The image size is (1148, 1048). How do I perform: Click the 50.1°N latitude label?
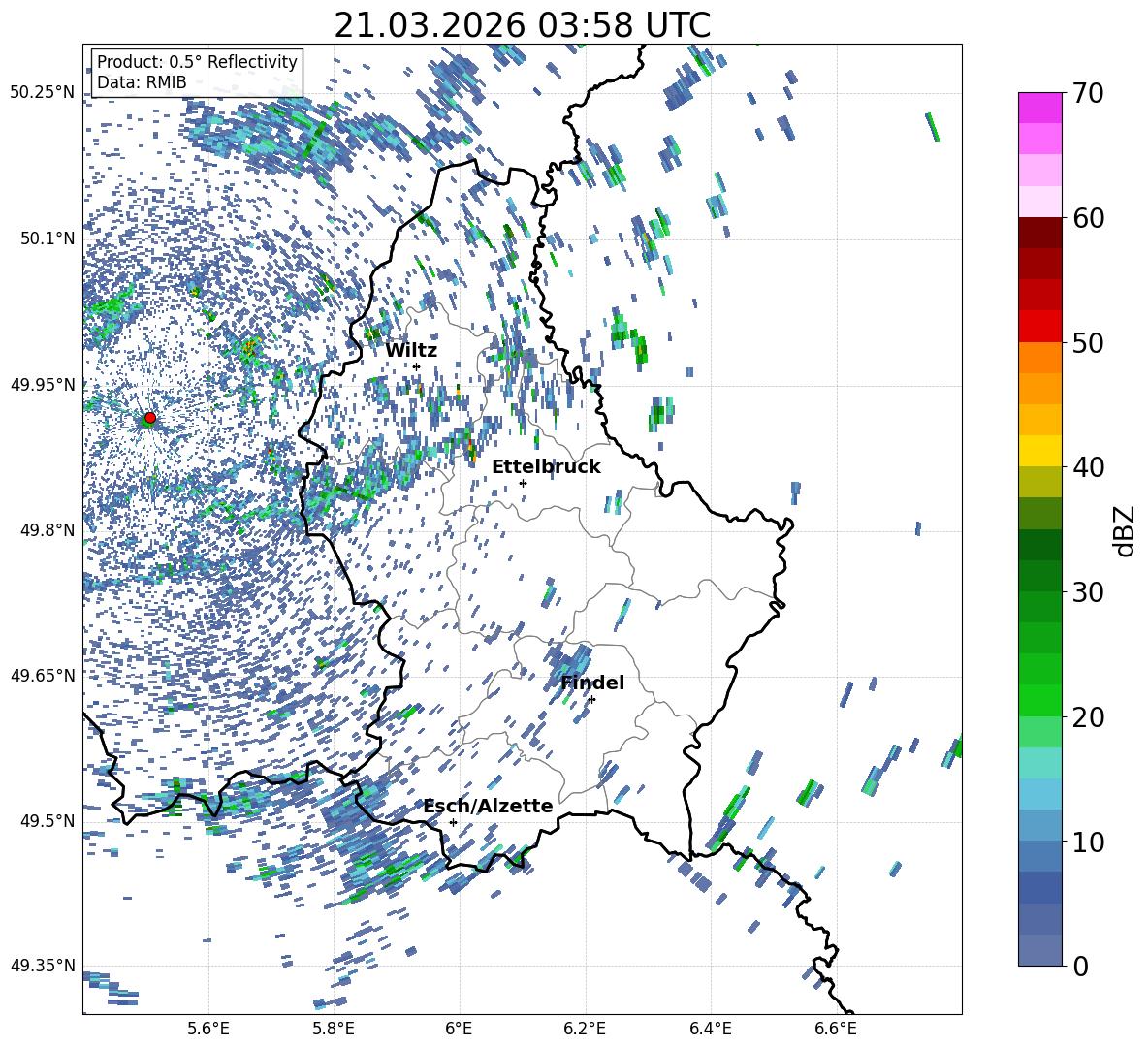pyautogui.click(x=47, y=238)
